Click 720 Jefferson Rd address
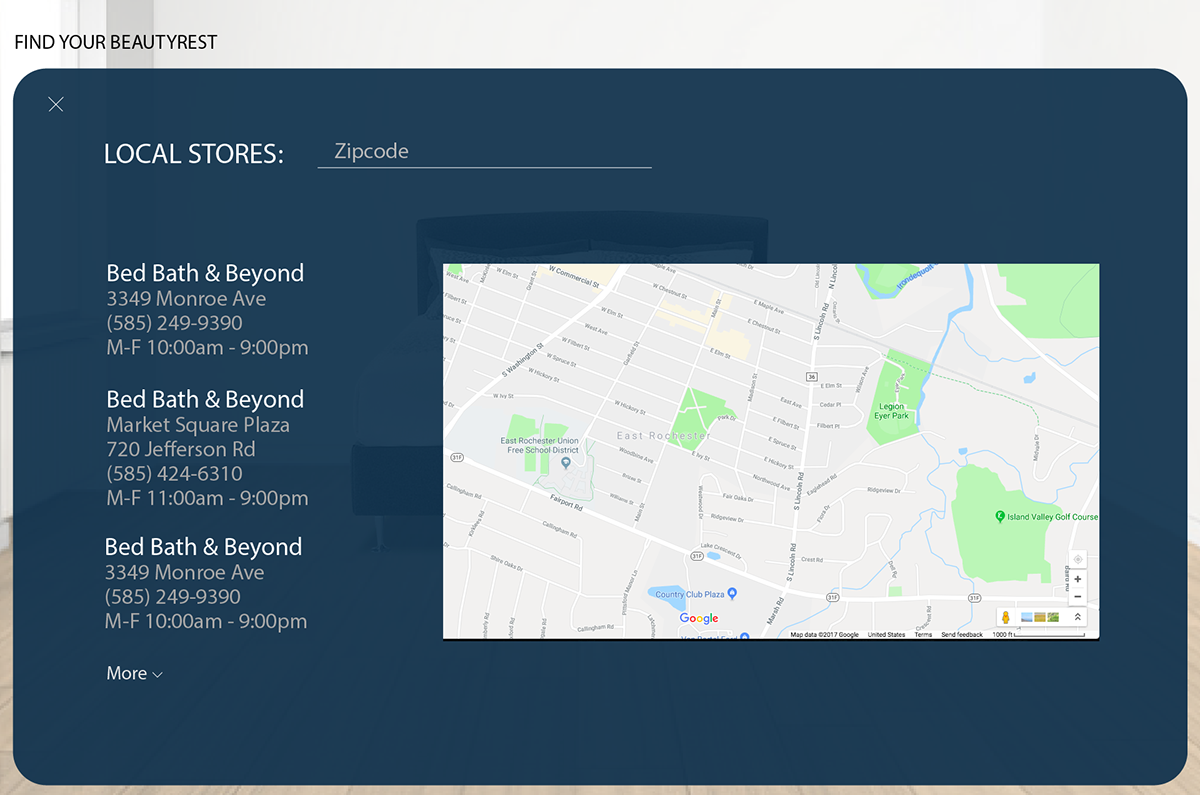The image size is (1200, 795). pyautogui.click(x=181, y=449)
